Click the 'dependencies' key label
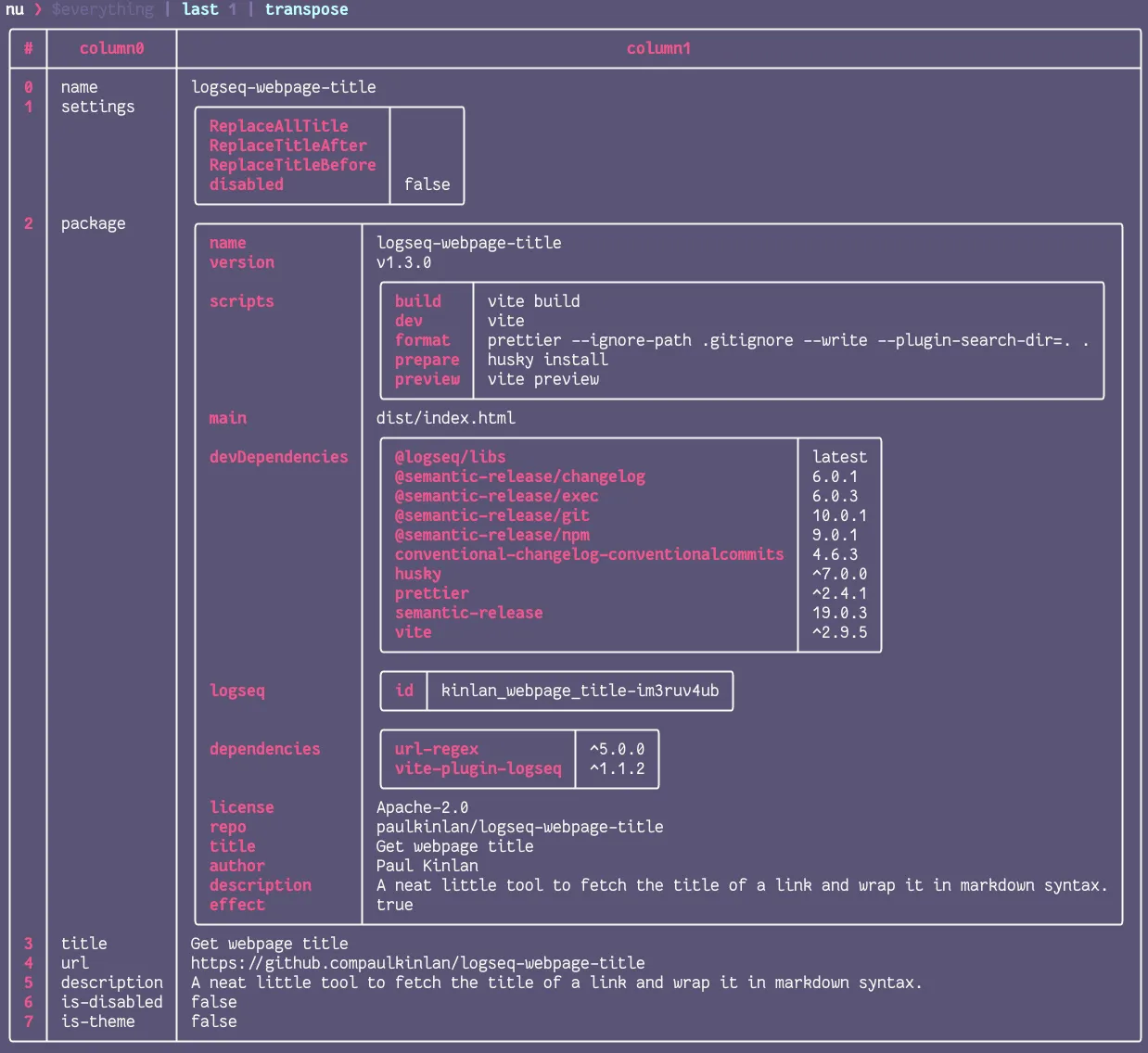Image resolution: width=1148 pixels, height=1053 pixels. click(264, 749)
